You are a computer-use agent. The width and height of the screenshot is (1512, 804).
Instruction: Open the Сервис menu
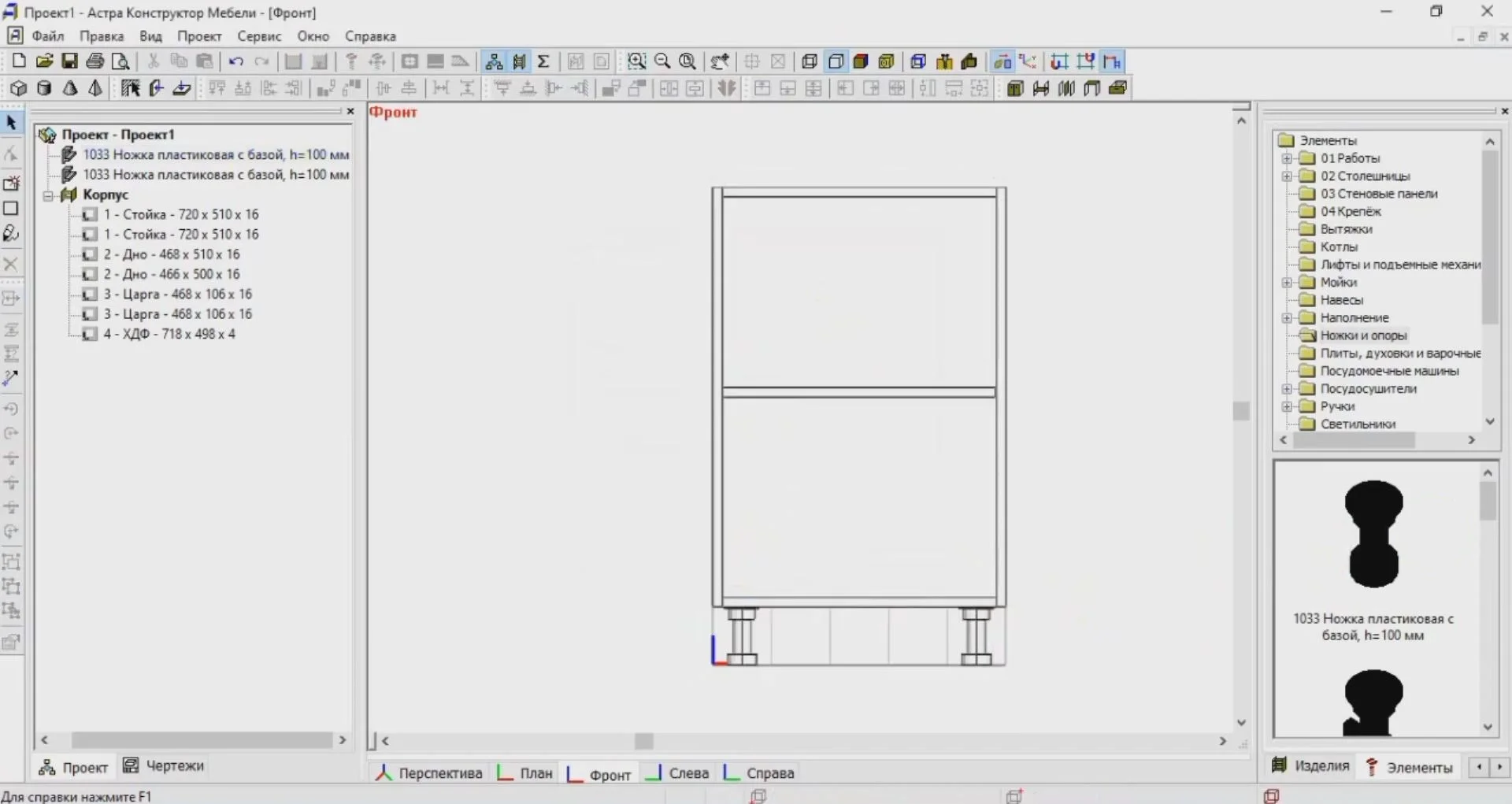pyautogui.click(x=259, y=36)
